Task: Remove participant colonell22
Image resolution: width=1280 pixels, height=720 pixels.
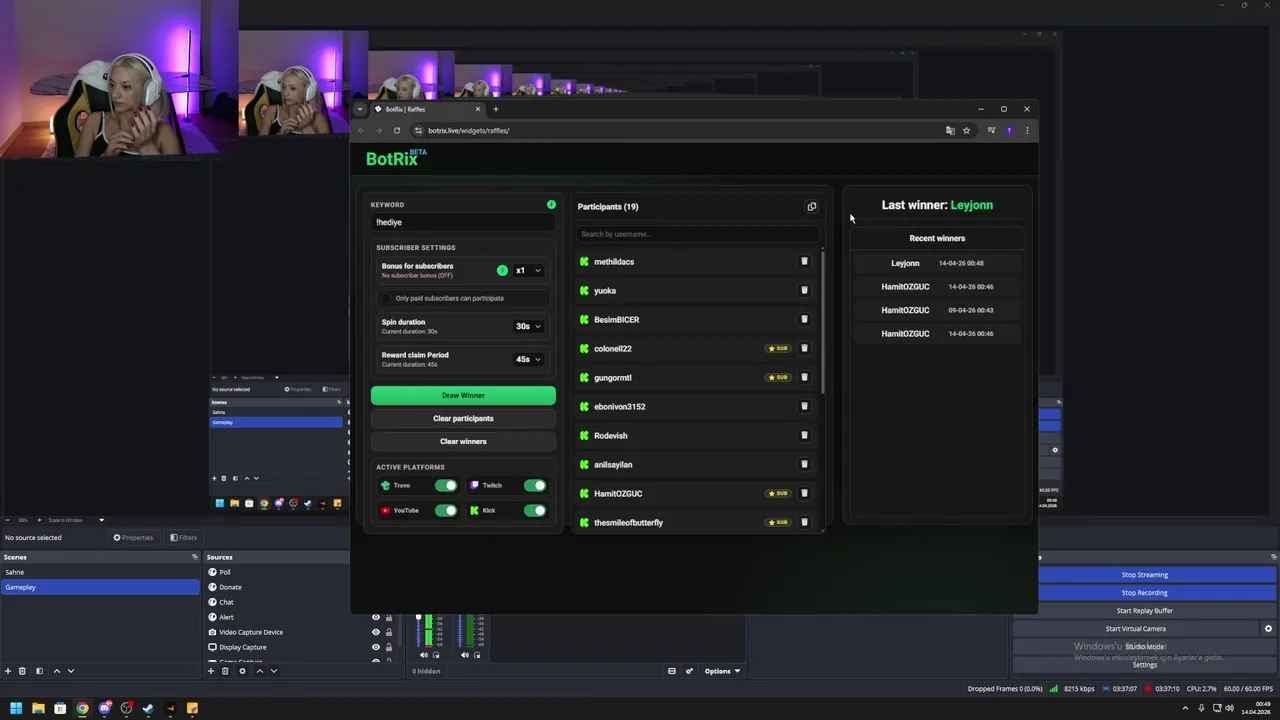Action: [804, 349]
